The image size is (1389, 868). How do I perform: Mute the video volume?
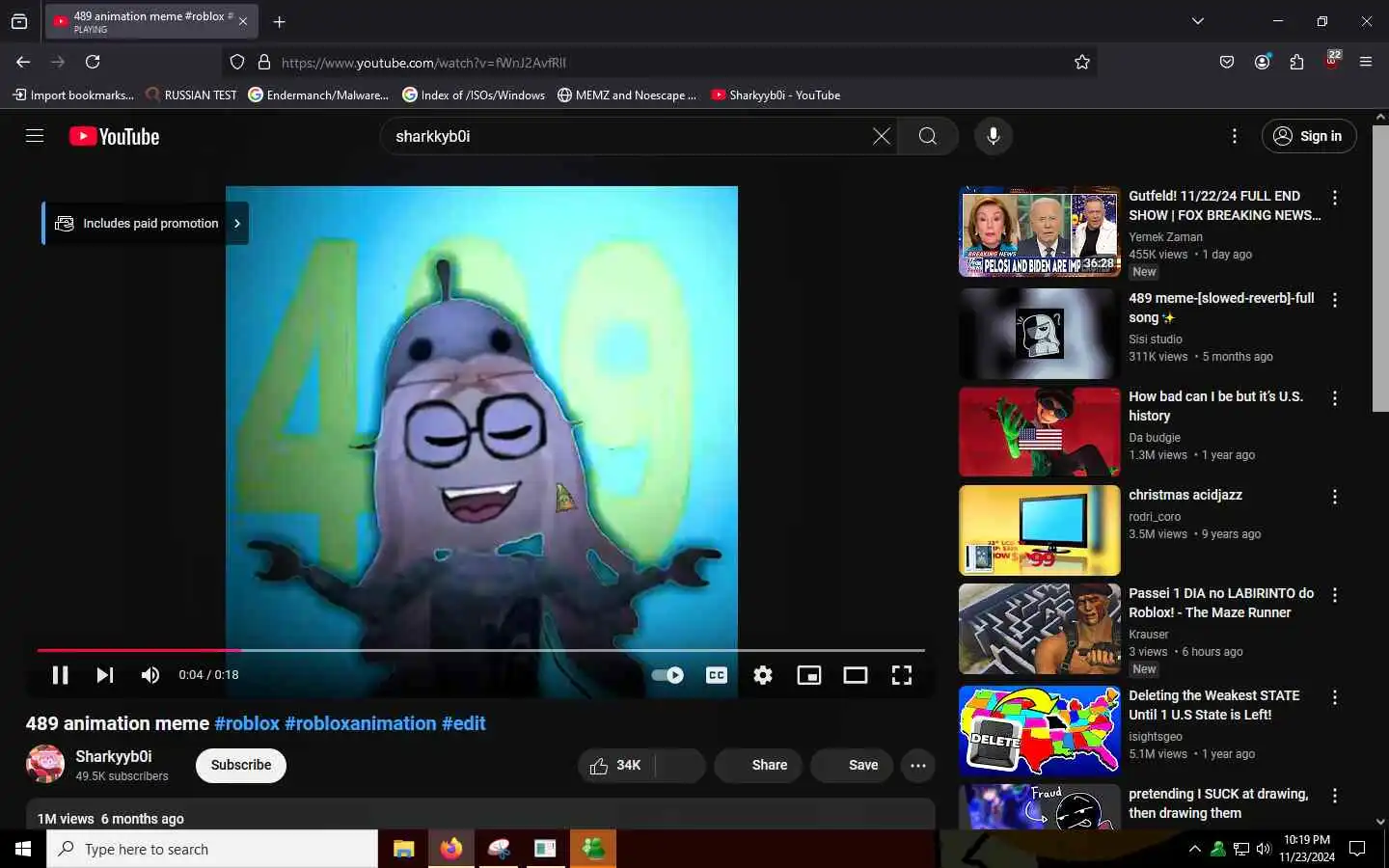150,675
